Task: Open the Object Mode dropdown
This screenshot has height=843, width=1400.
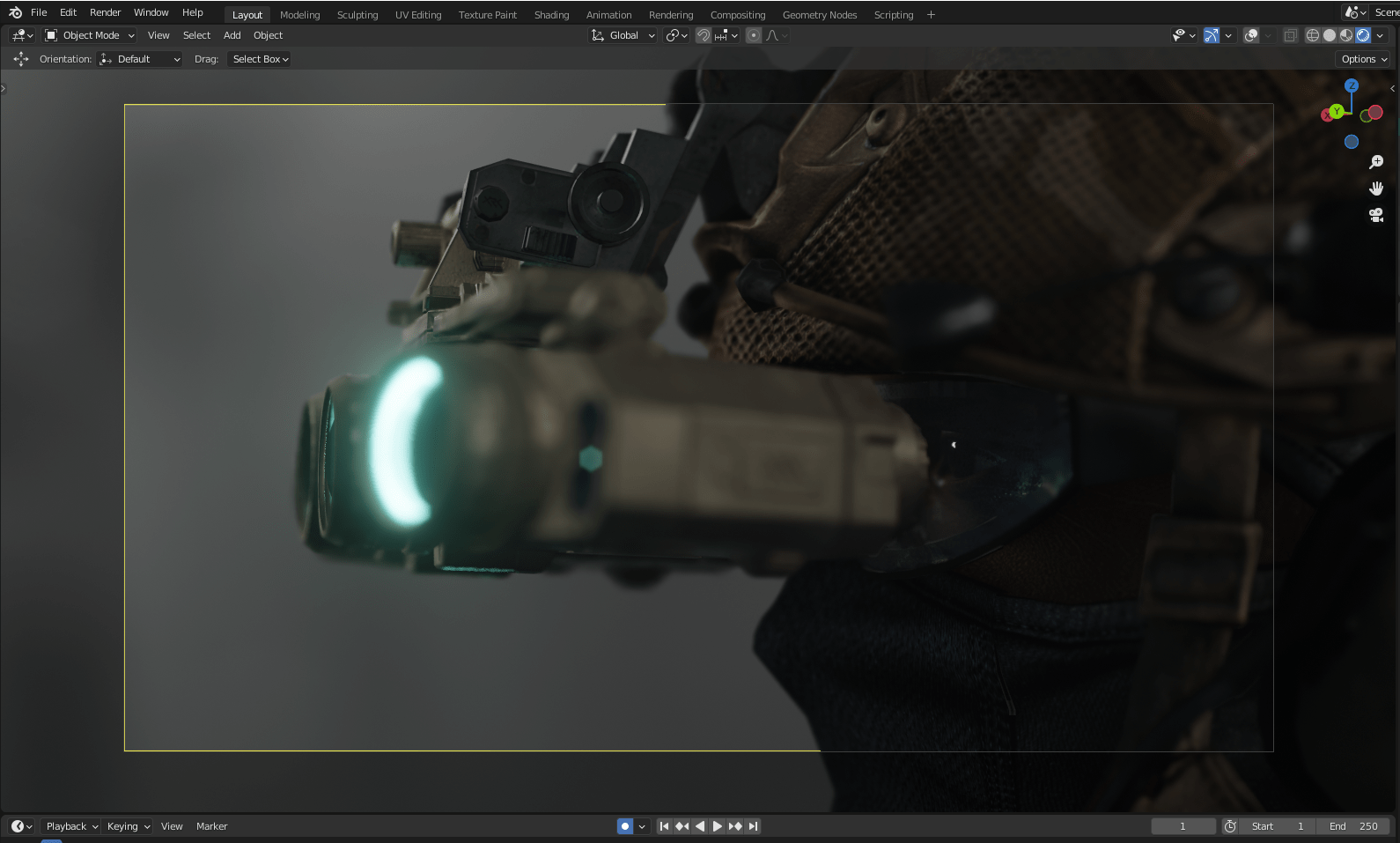Action: pos(91,35)
